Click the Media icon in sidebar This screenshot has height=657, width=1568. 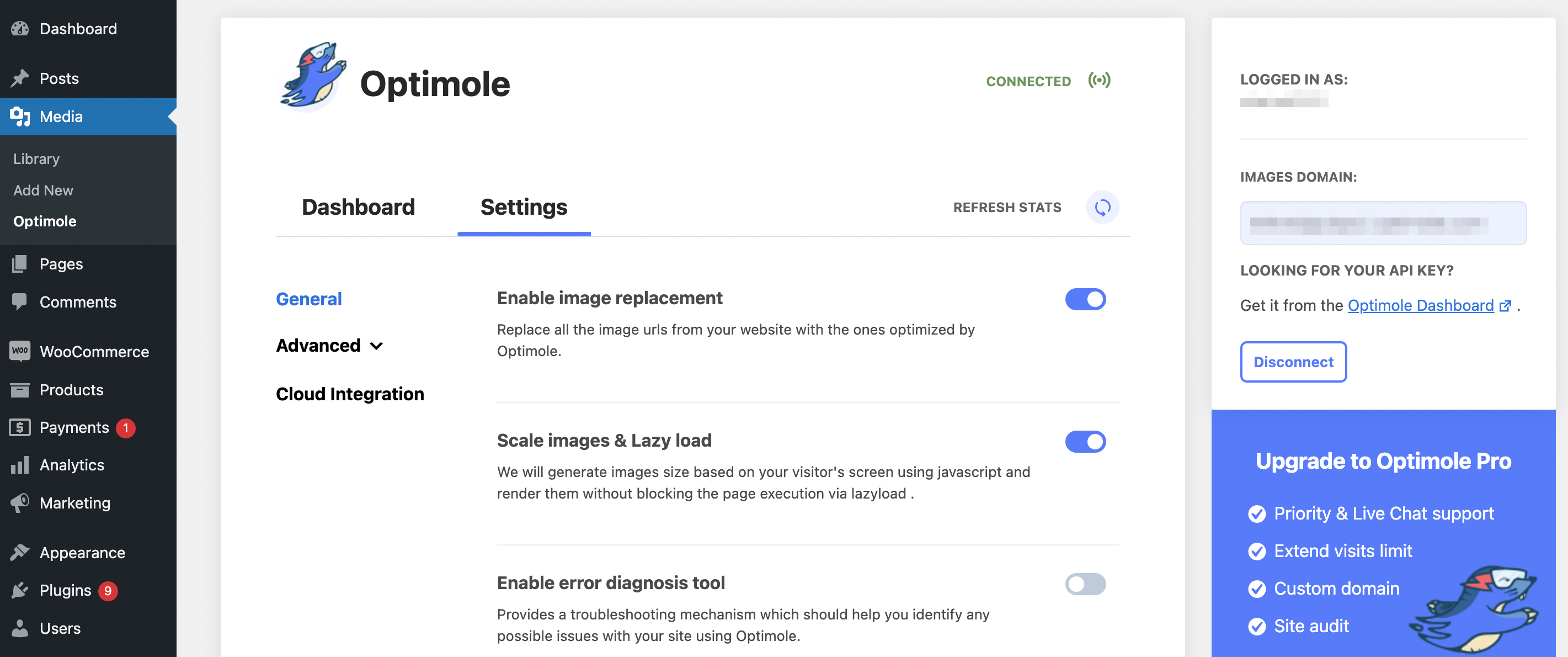point(20,116)
